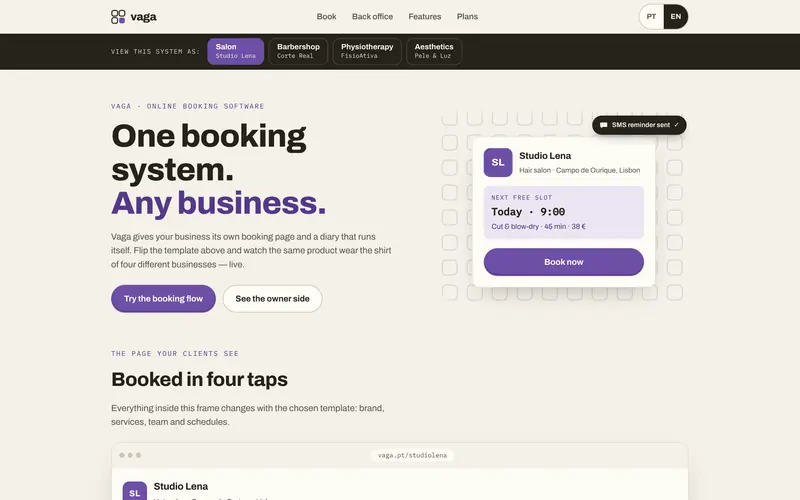Image resolution: width=800 pixels, height=500 pixels.
Task: Click the THE PAGE YOUR CLIENTS SEE label
Action: [175, 354]
